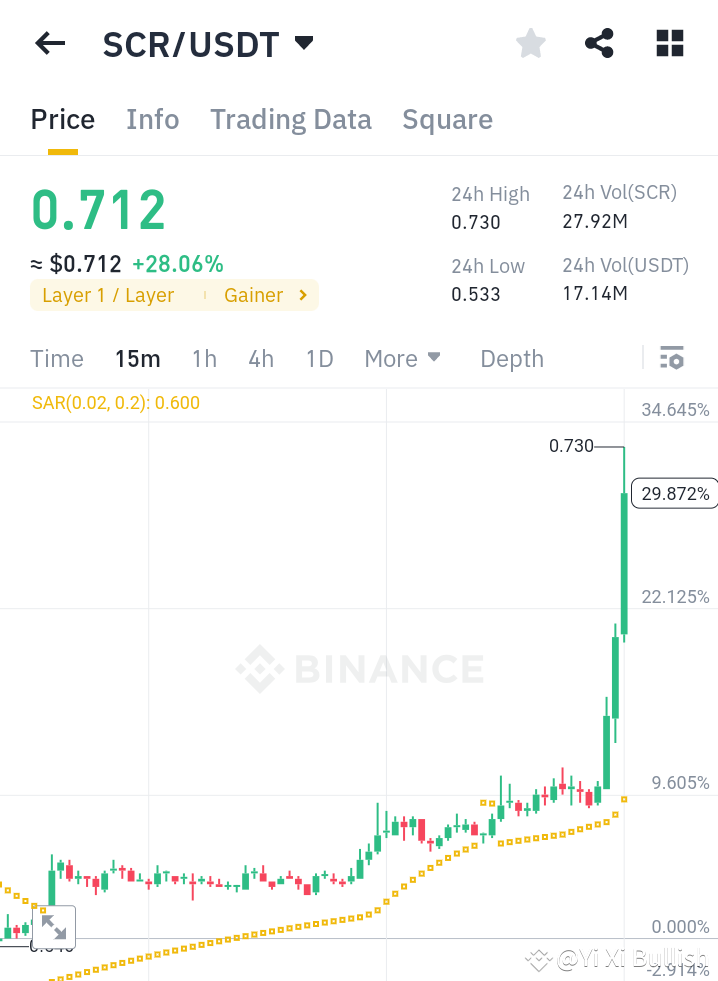718x981 pixels.
Task: Open the Square tab
Action: click(447, 119)
